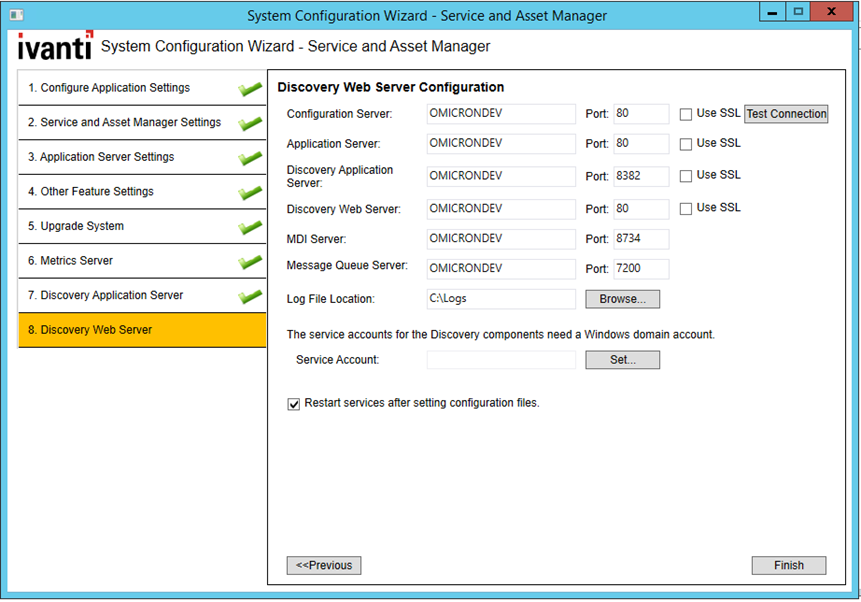Click the checkmark beside Upgrade System
Viewport: 861px width, 602px height.
tap(251, 225)
